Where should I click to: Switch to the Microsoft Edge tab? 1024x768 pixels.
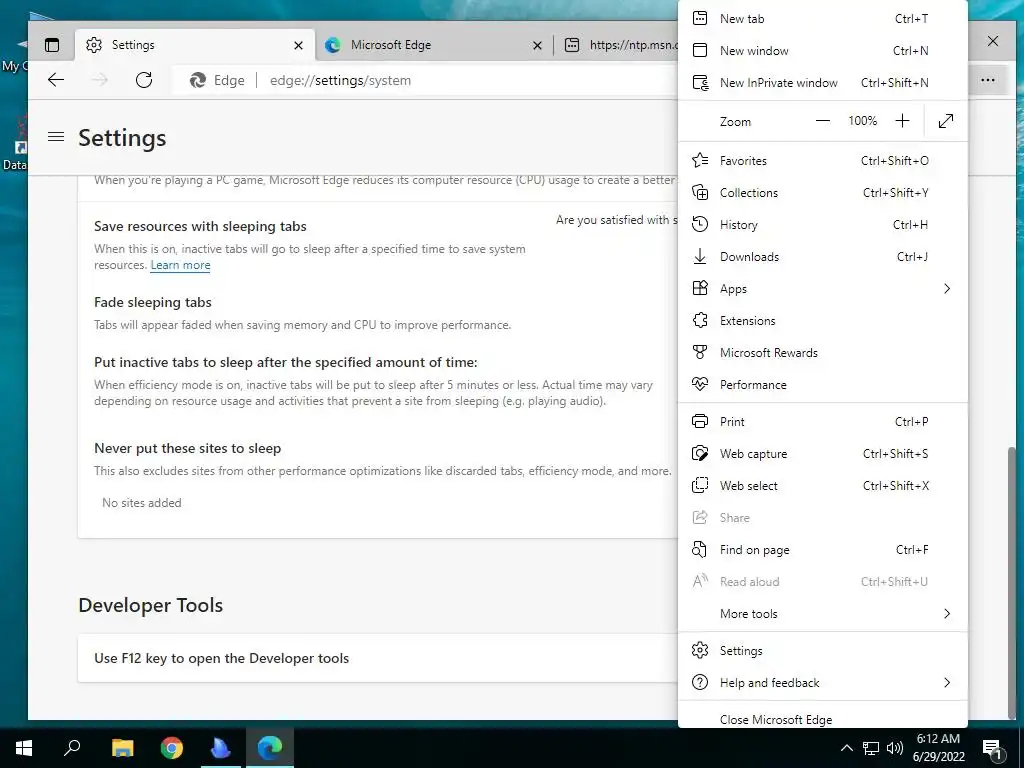(434, 45)
